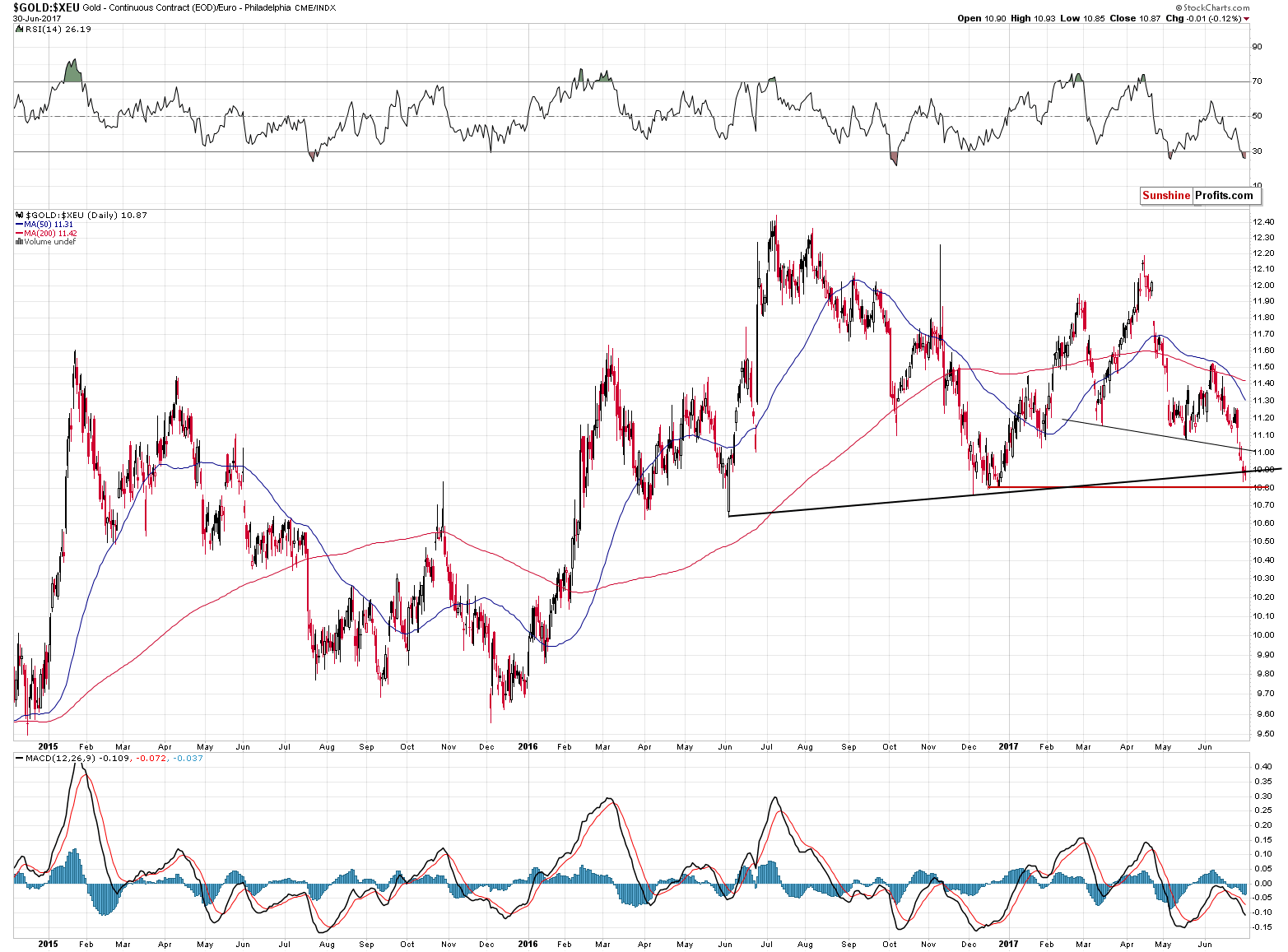The image size is (1288, 952).
Task: Click the 90 label on the RSI axis
Action: point(1257,47)
